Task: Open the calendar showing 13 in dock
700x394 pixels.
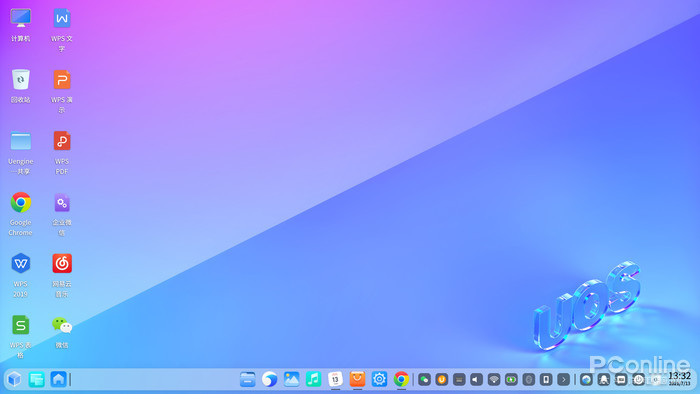Action: (x=335, y=379)
